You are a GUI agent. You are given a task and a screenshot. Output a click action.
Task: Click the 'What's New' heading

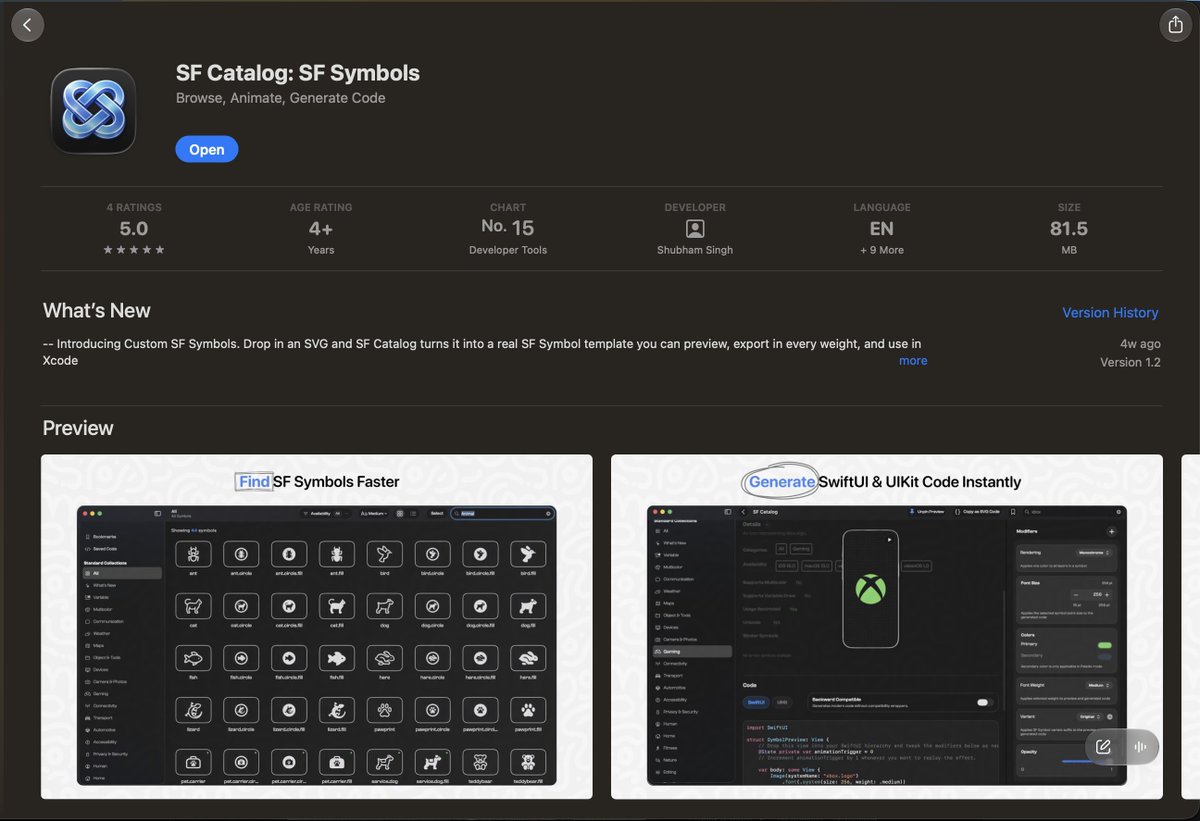pyautogui.click(x=97, y=310)
